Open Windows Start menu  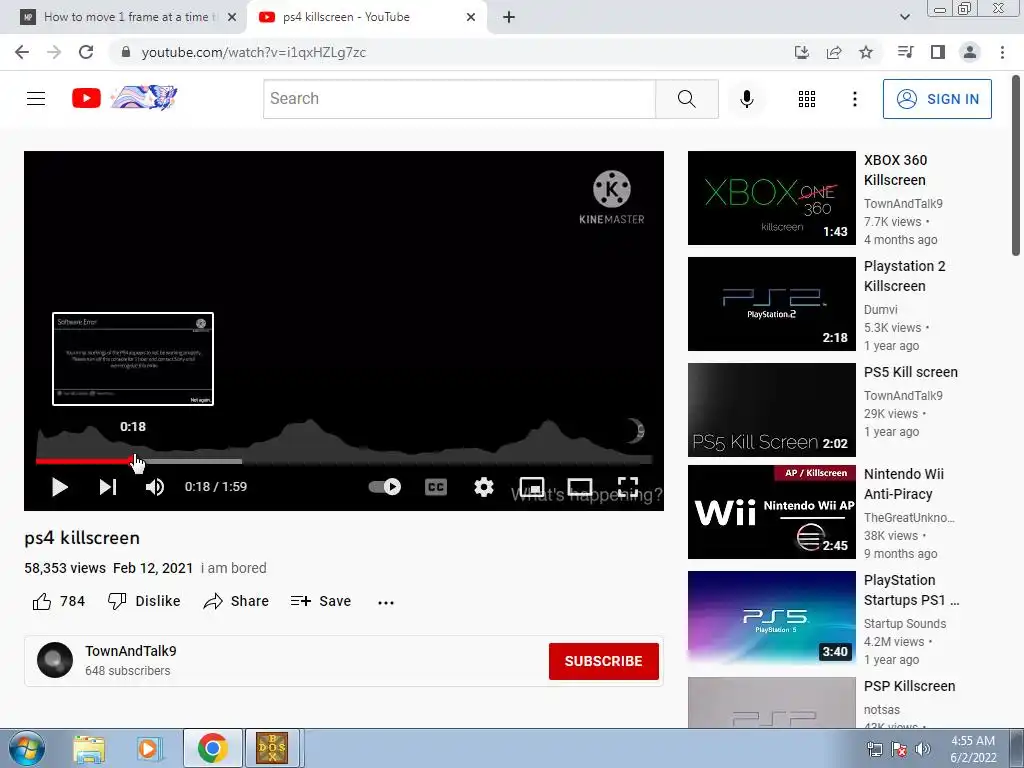[x=26, y=748]
